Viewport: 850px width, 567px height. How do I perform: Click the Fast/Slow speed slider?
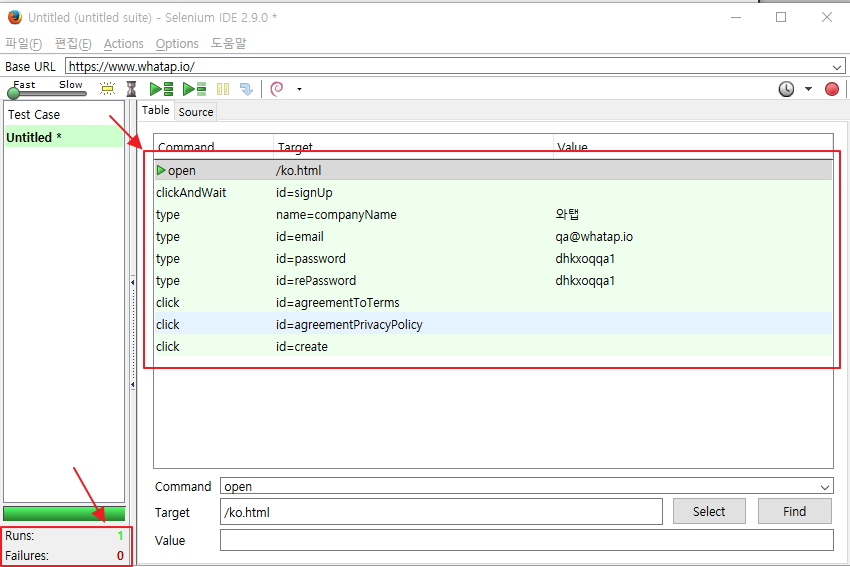[x=47, y=93]
